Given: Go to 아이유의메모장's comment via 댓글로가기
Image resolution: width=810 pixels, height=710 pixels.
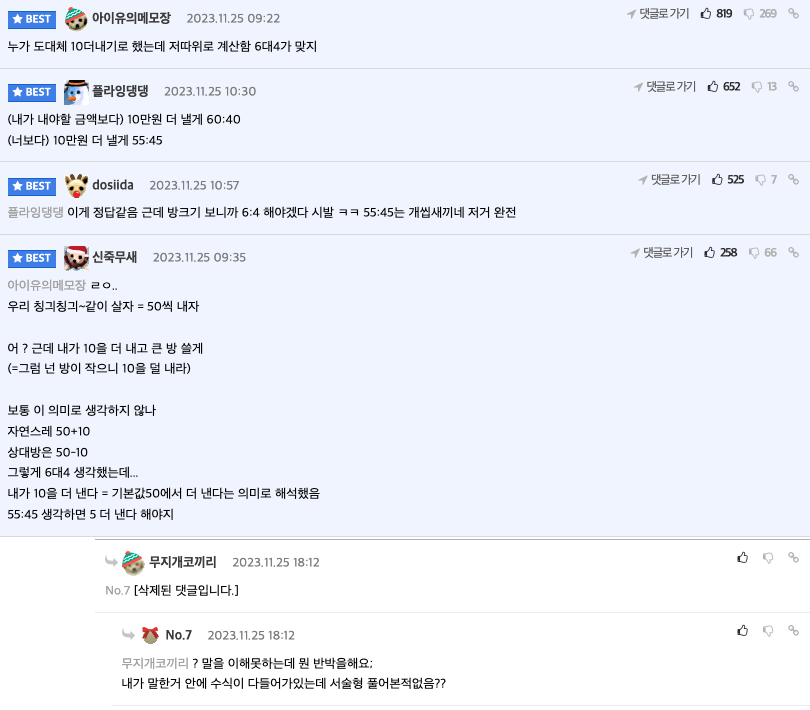Looking at the screenshot, I should pyautogui.click(x=660, y=14).
